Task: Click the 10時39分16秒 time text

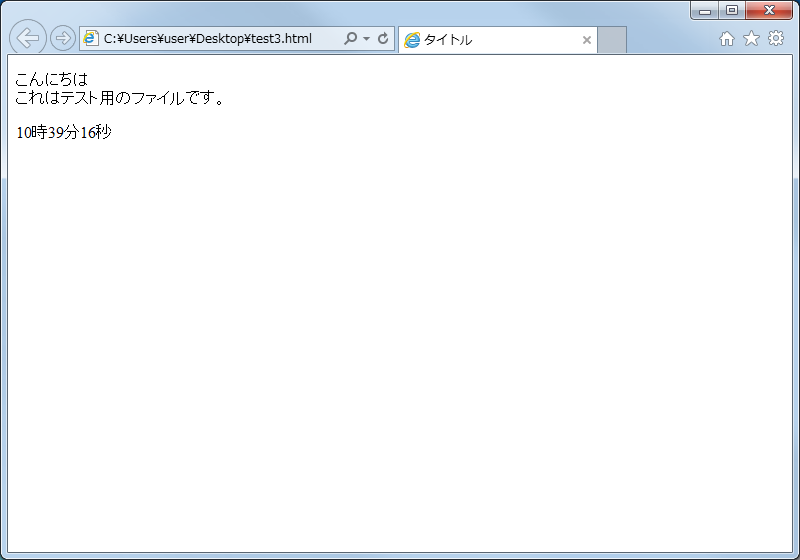Action: point(63,132)
